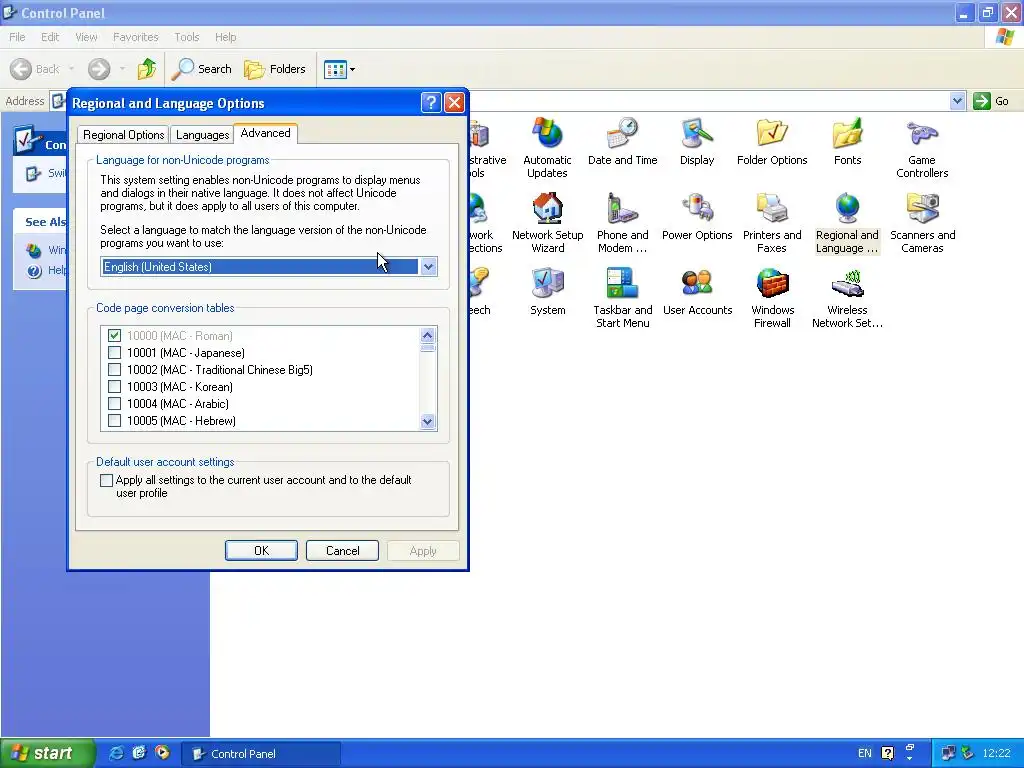Open the Tools menu
The height and width of the screenshot is (768, 1024).
[x=187, y=37]
